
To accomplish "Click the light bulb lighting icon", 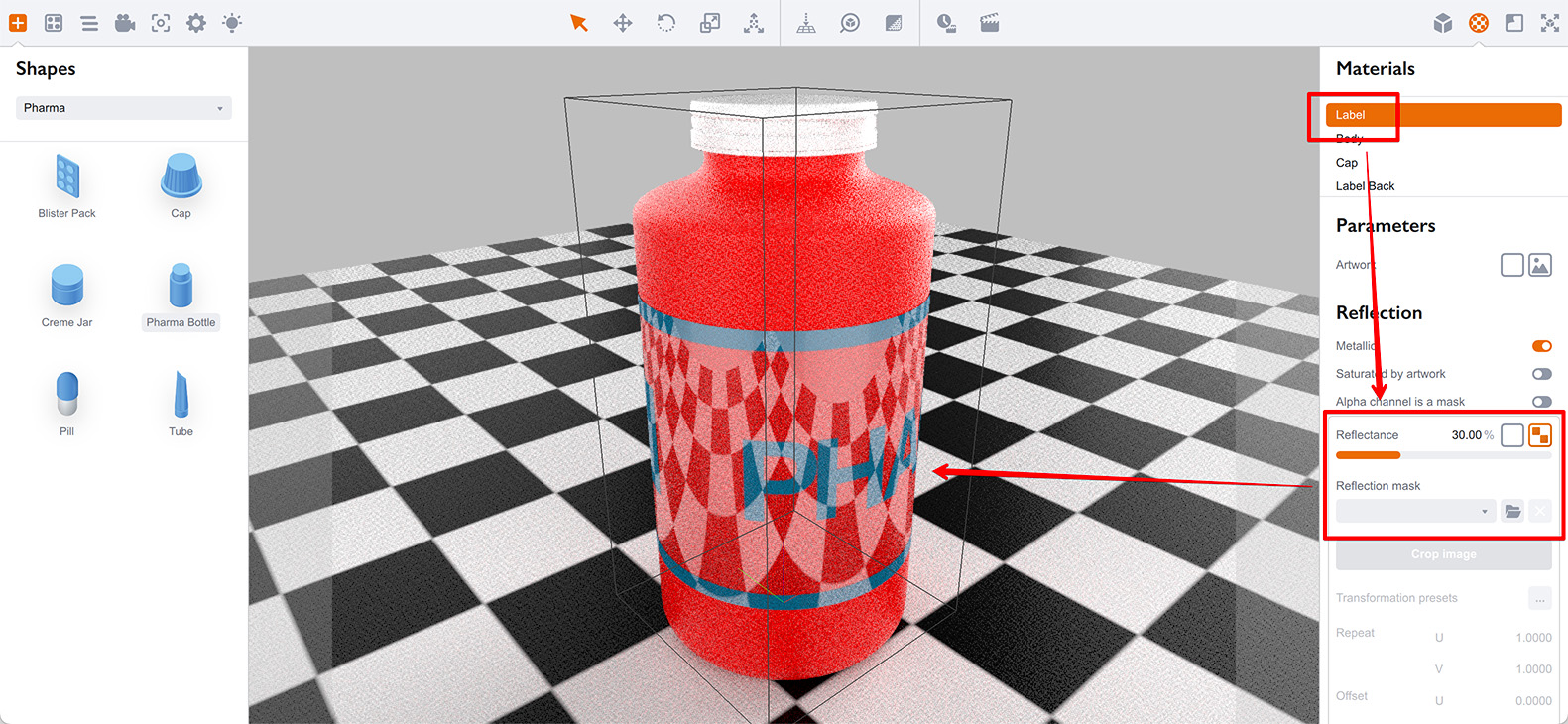I will [x=232, y=23].
